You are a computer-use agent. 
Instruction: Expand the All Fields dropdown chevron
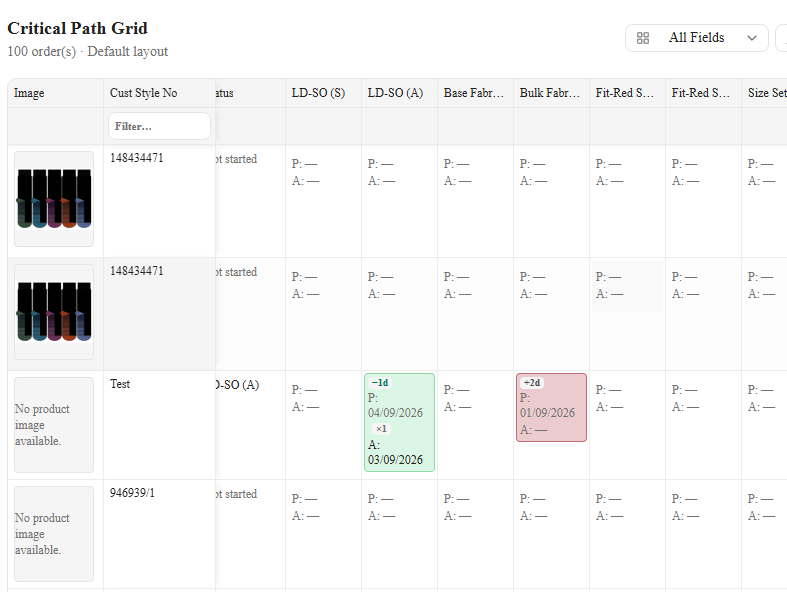pyautogui.click(x=751, y=38)
